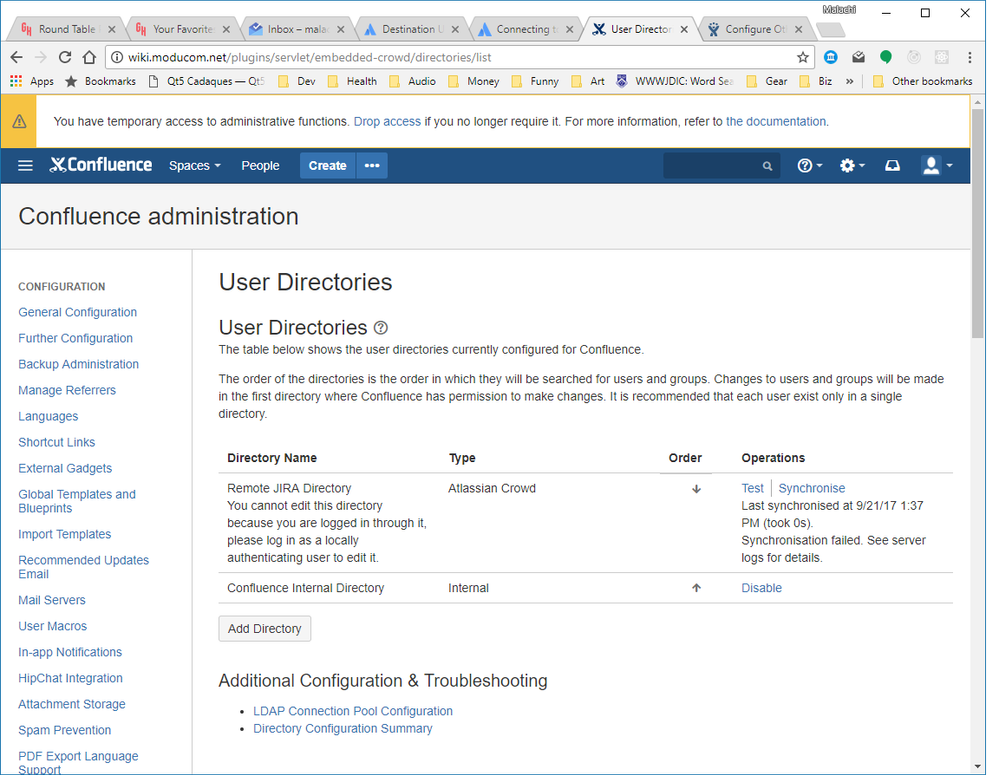Open the Money bookmarks folder

(x=474, y=82)
